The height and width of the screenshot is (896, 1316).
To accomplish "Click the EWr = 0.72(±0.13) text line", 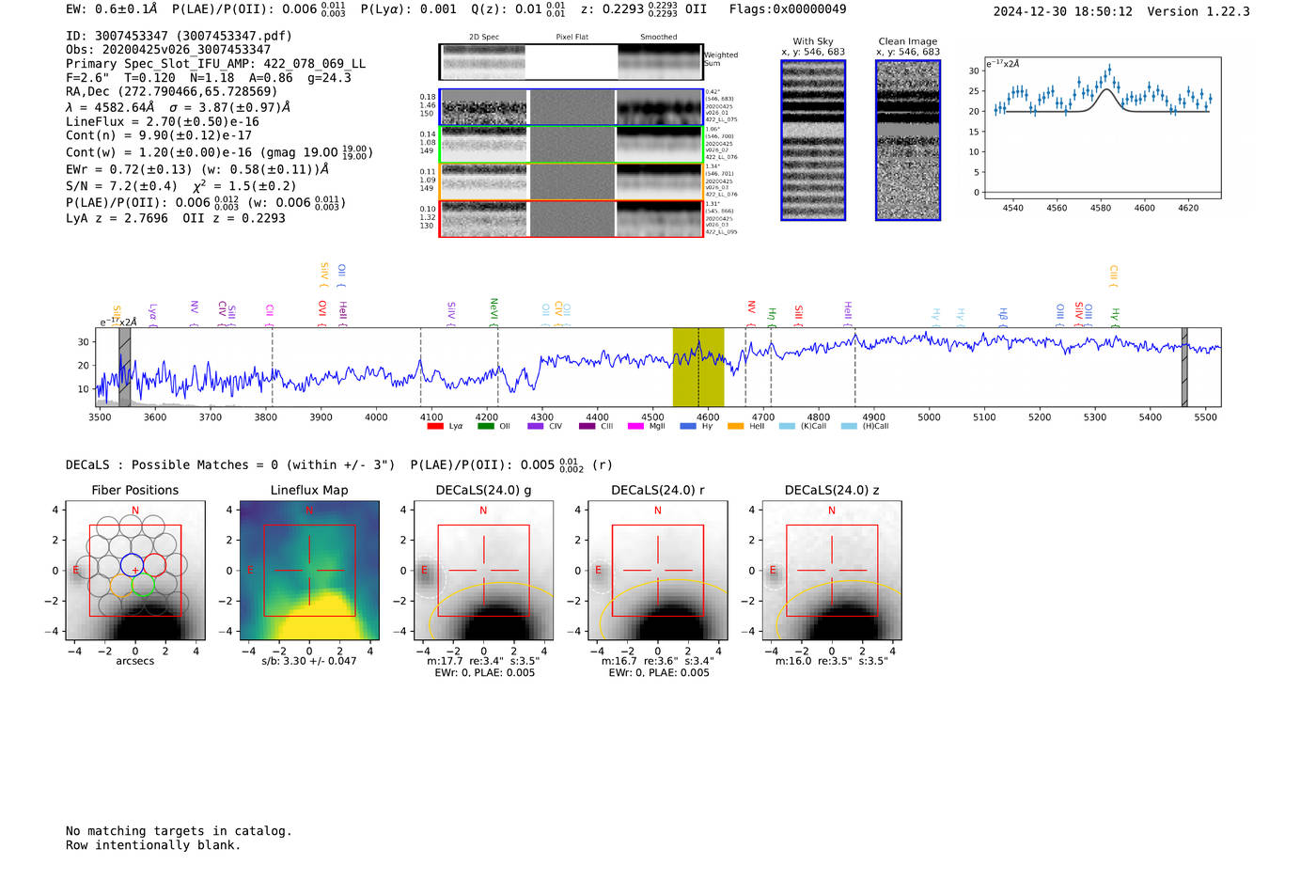I will click(x=197, y=169).
